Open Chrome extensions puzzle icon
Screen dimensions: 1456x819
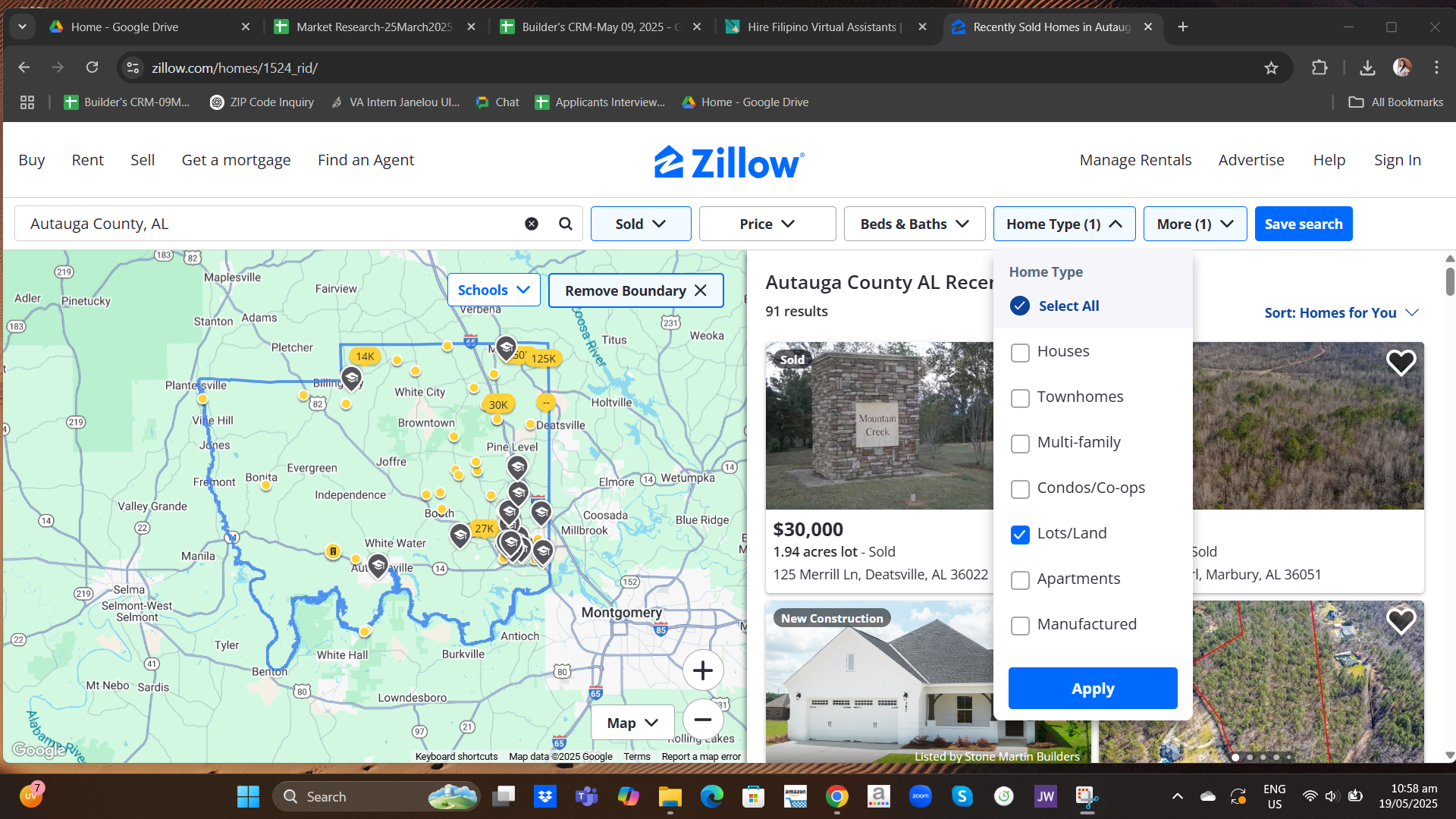[x=1319, y=68]
